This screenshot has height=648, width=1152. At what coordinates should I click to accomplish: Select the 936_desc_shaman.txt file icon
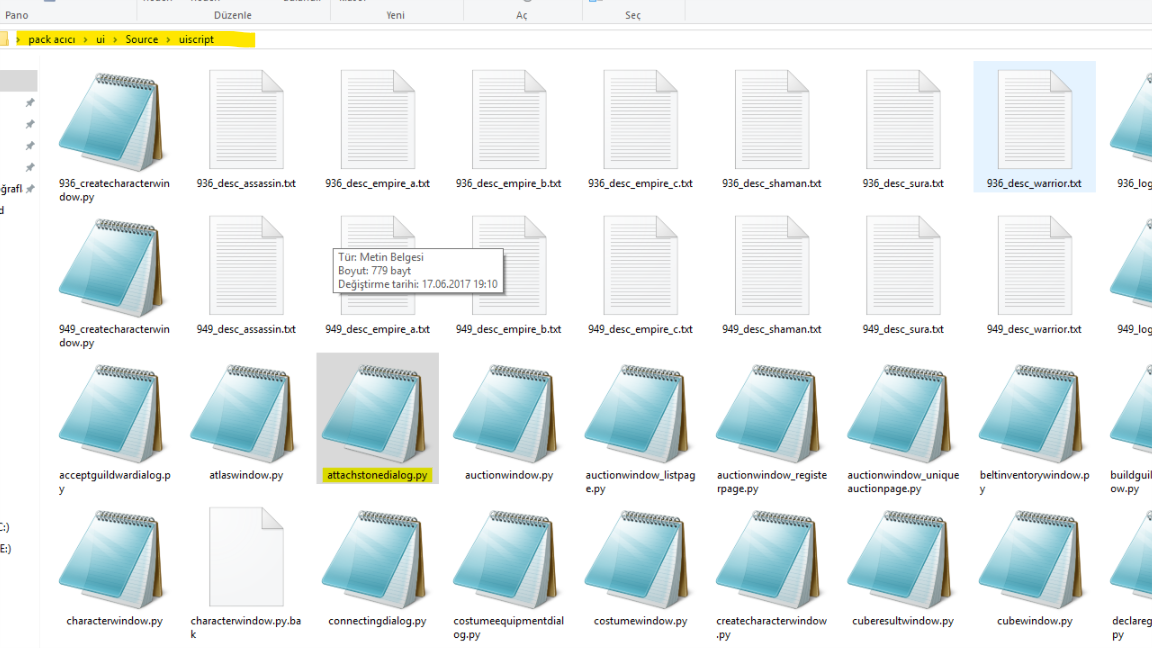771,120
